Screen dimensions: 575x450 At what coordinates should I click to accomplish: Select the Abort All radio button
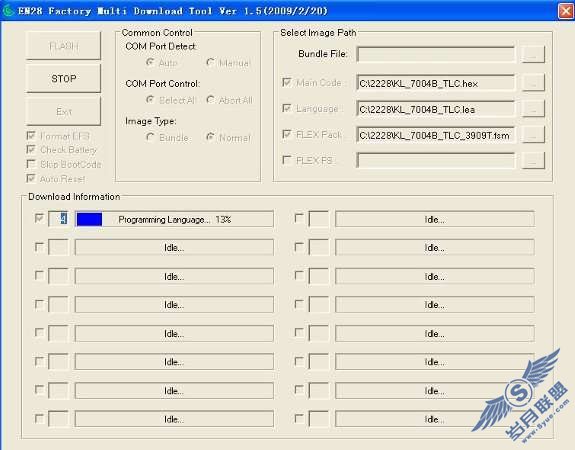point(210,100)
